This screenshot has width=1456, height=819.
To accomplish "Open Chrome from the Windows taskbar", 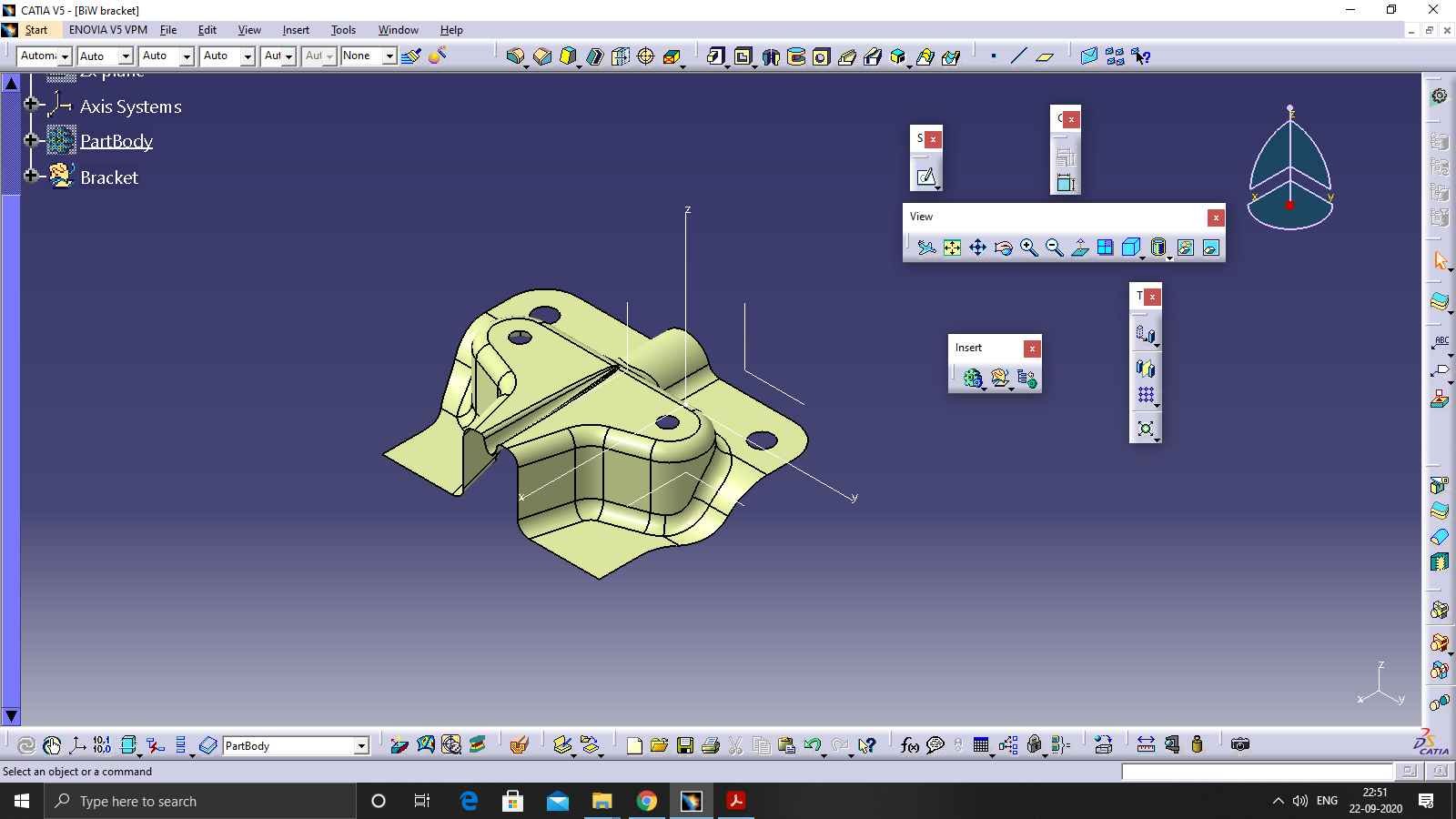I will pyautogui.click(x=646, y=801).
